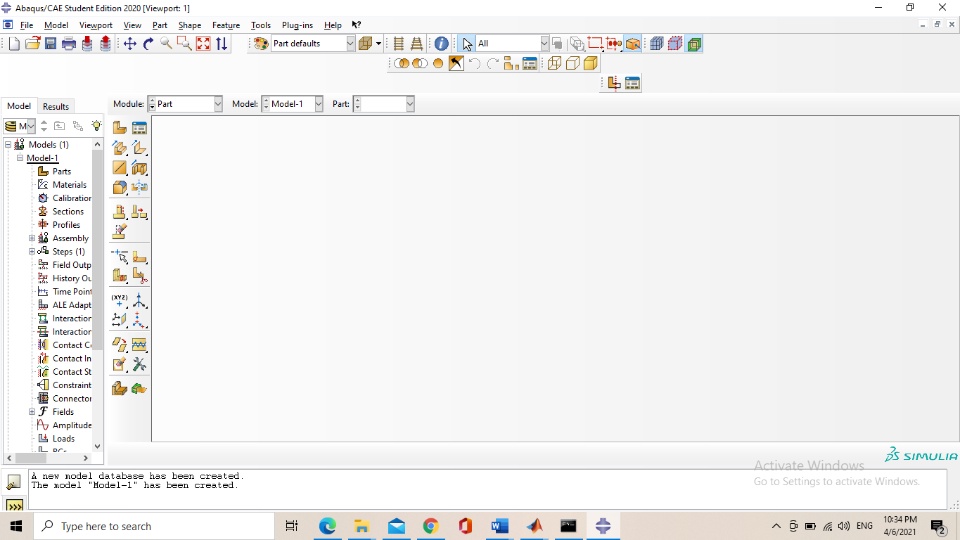Viewport: 960px width, 540px height.
Task: Select the Pan View tool
Action: click(130, 43)
